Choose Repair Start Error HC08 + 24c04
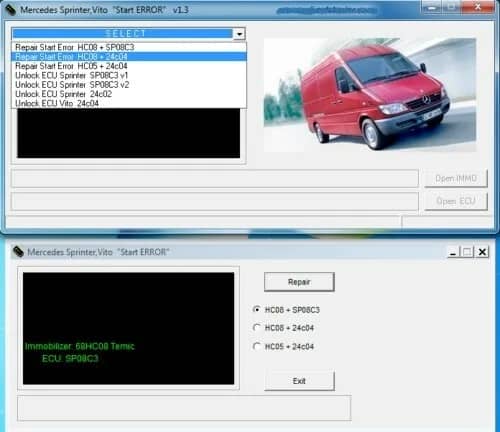This screenshot has height=432, width=500. (x=129, y=57)
